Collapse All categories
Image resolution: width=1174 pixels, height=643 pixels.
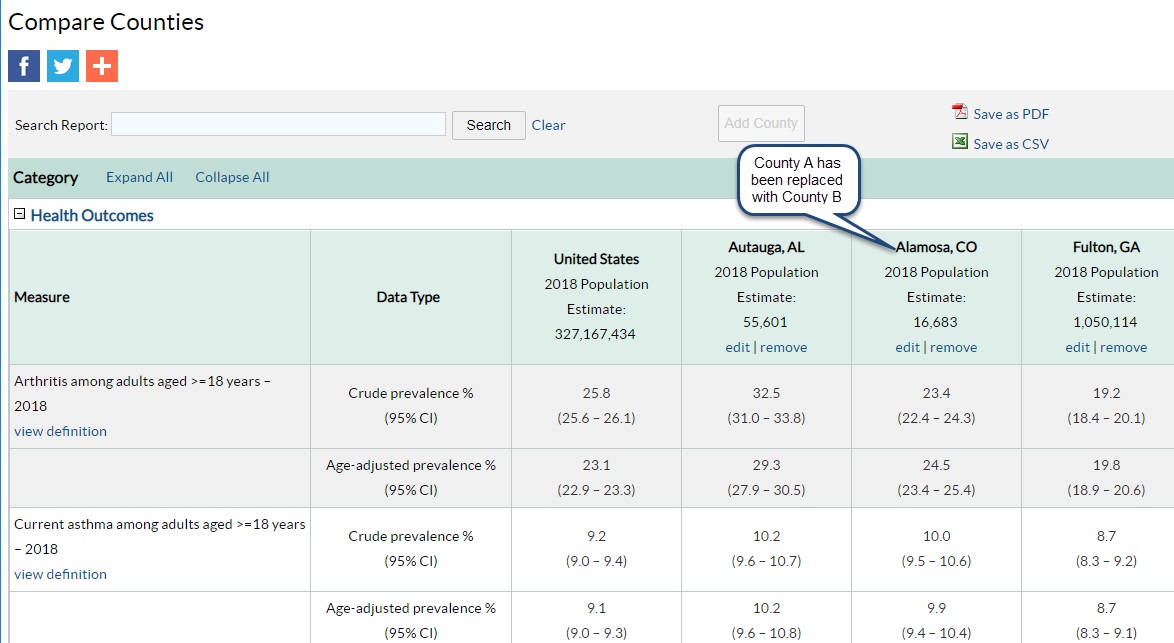pos(232,177)
